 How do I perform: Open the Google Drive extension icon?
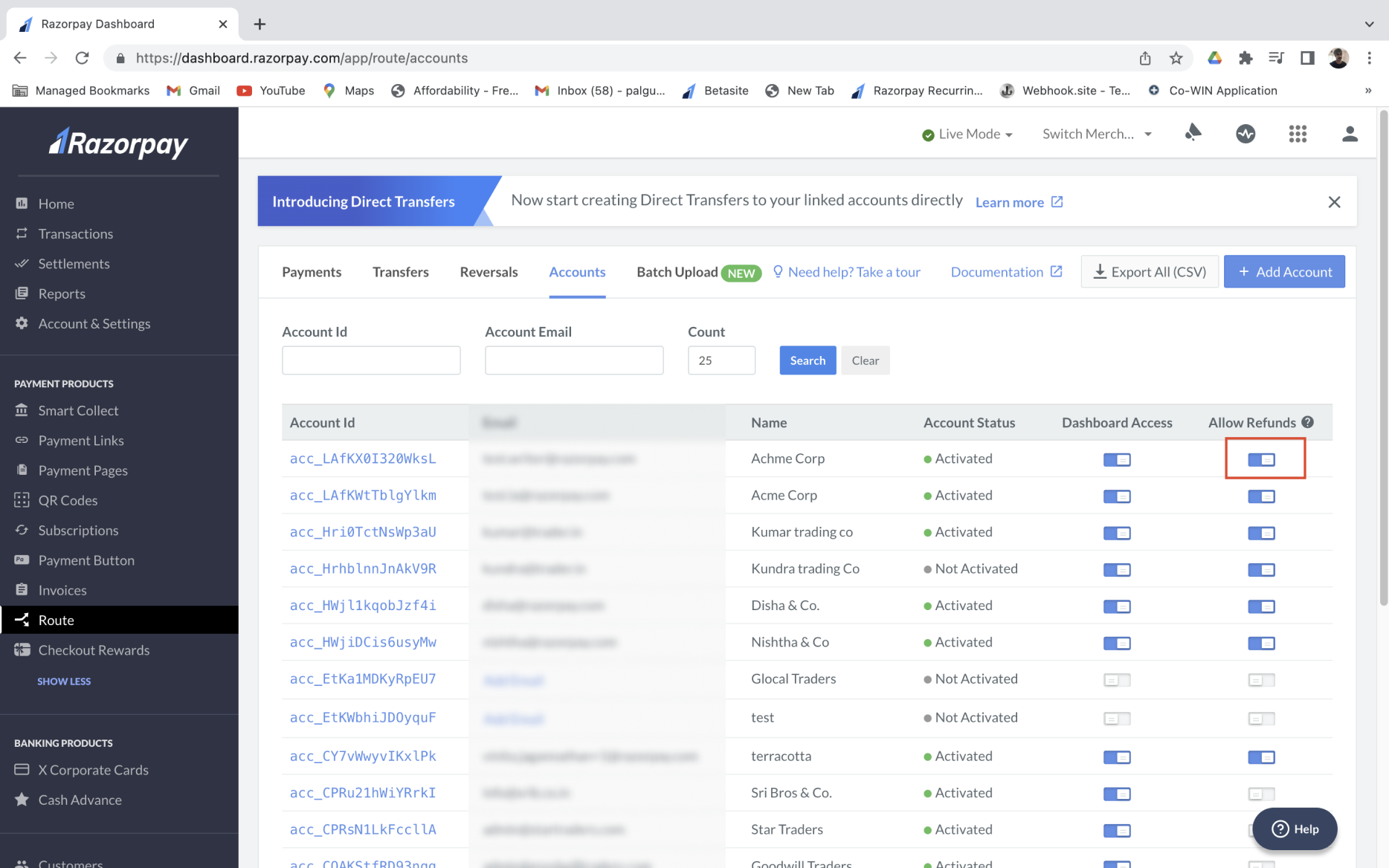(1214, 58)
